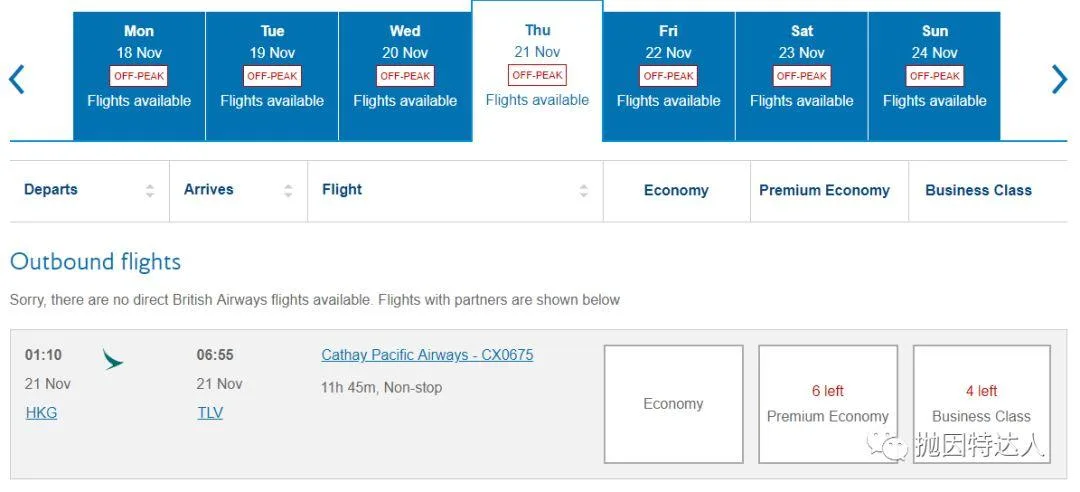The width and height of the screenshot is (1080, 492).
Task: Sort flights by Departs column arrows
Action: tap(150, 190)
